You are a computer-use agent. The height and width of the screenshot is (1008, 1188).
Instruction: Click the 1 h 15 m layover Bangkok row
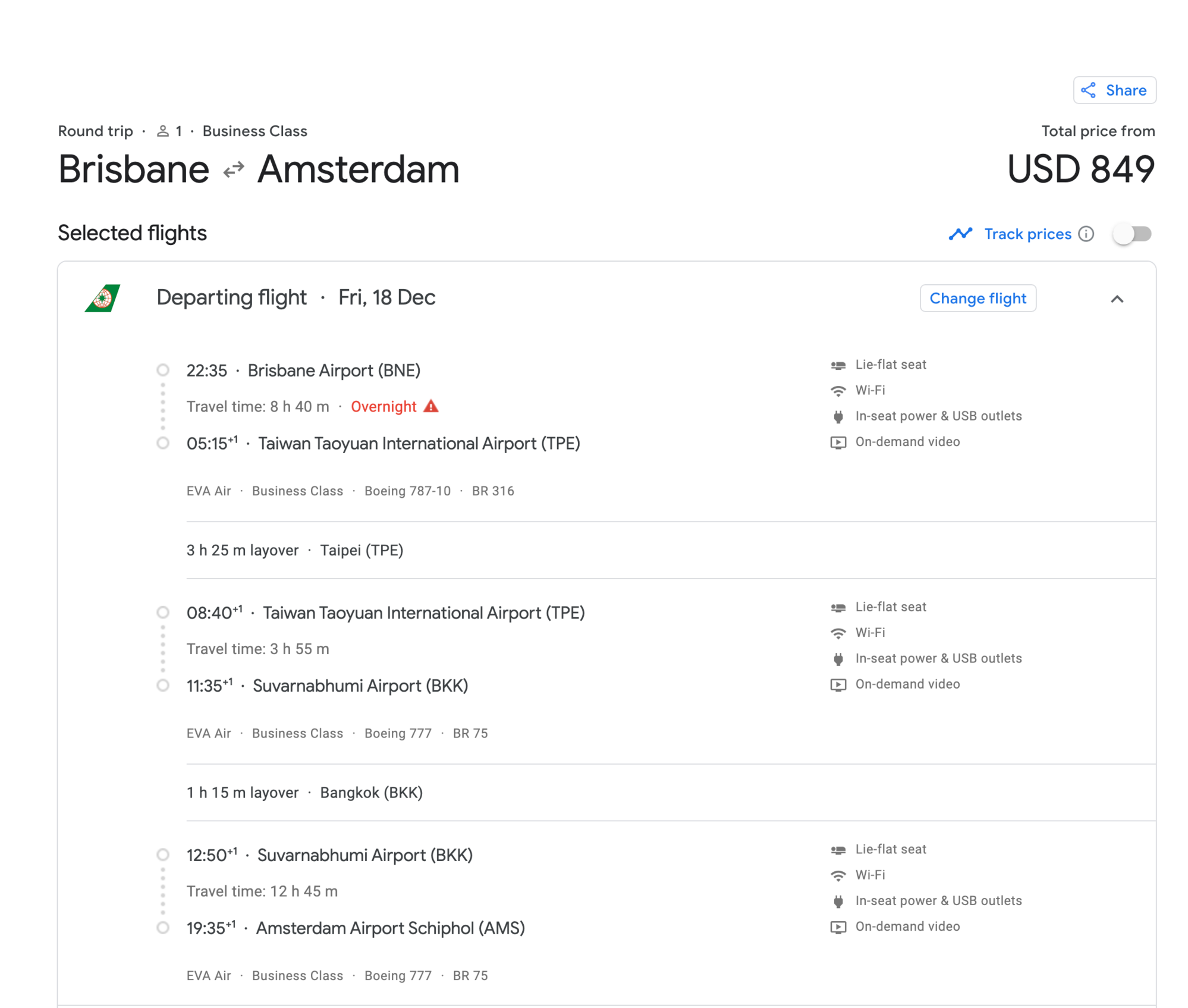(x=304, y=793)
